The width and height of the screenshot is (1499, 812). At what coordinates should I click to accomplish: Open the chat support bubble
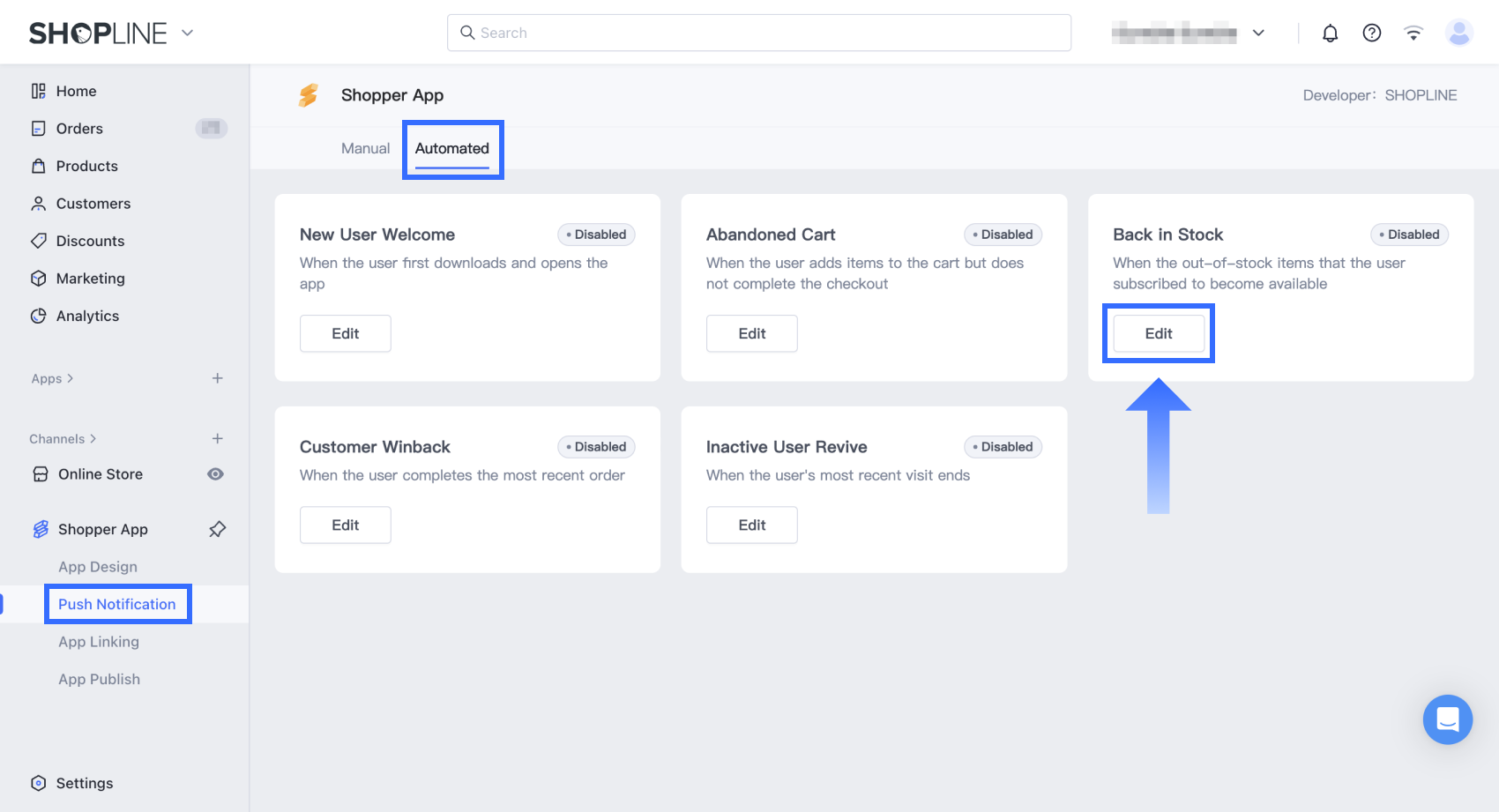click(1447, 719)
